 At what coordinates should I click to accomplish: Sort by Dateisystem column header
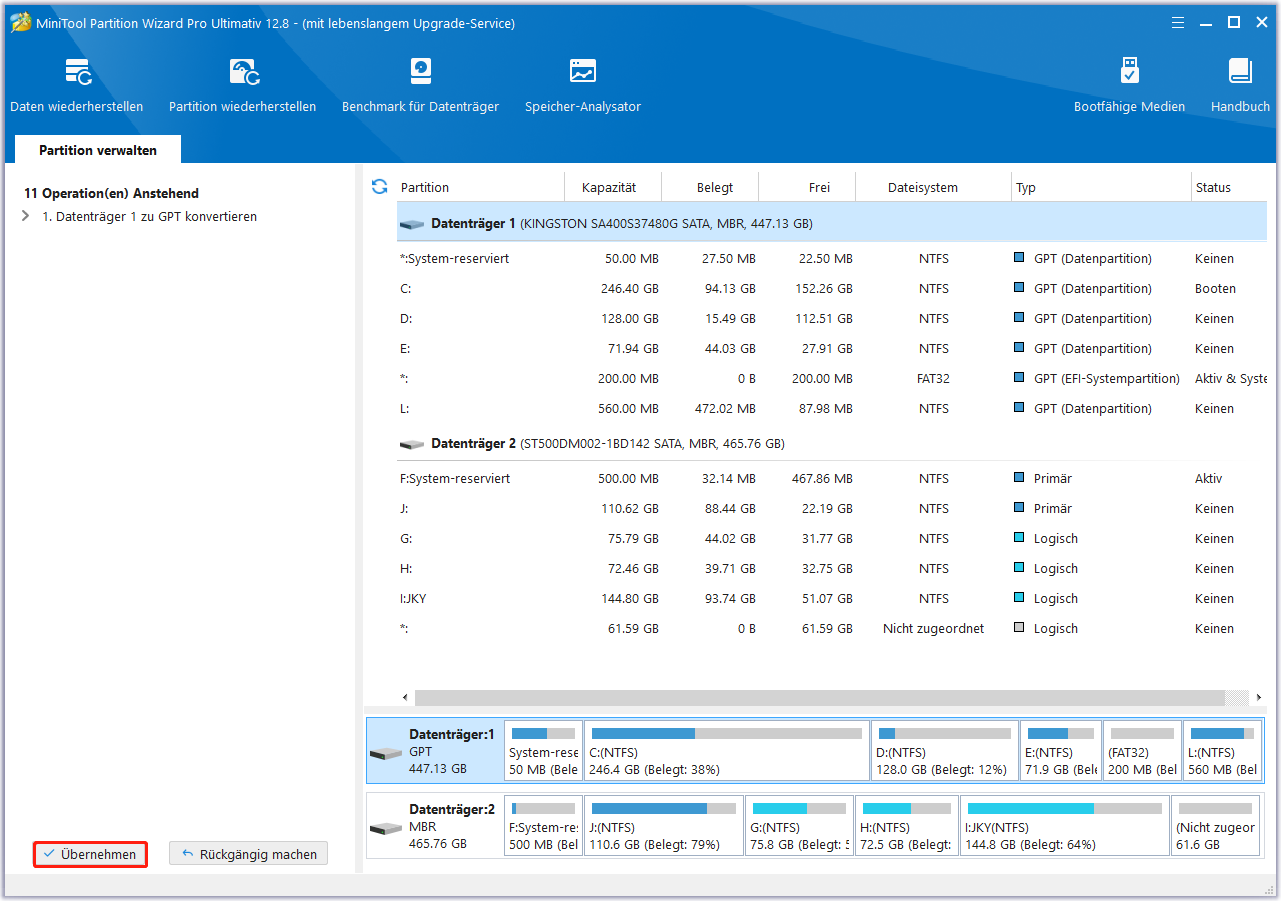click(922, 187)
